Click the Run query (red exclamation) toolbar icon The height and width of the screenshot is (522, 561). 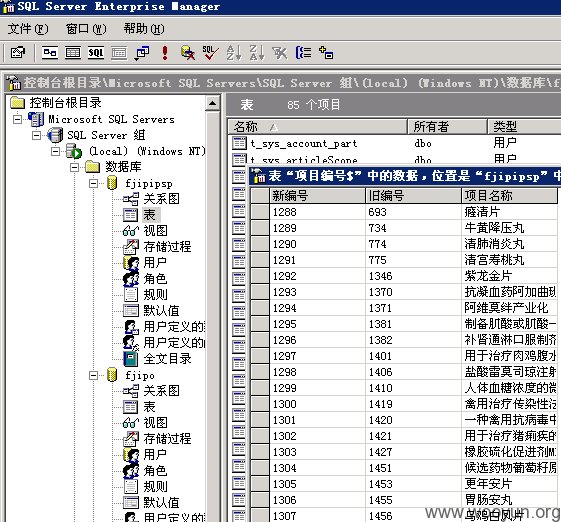(165, 53)
